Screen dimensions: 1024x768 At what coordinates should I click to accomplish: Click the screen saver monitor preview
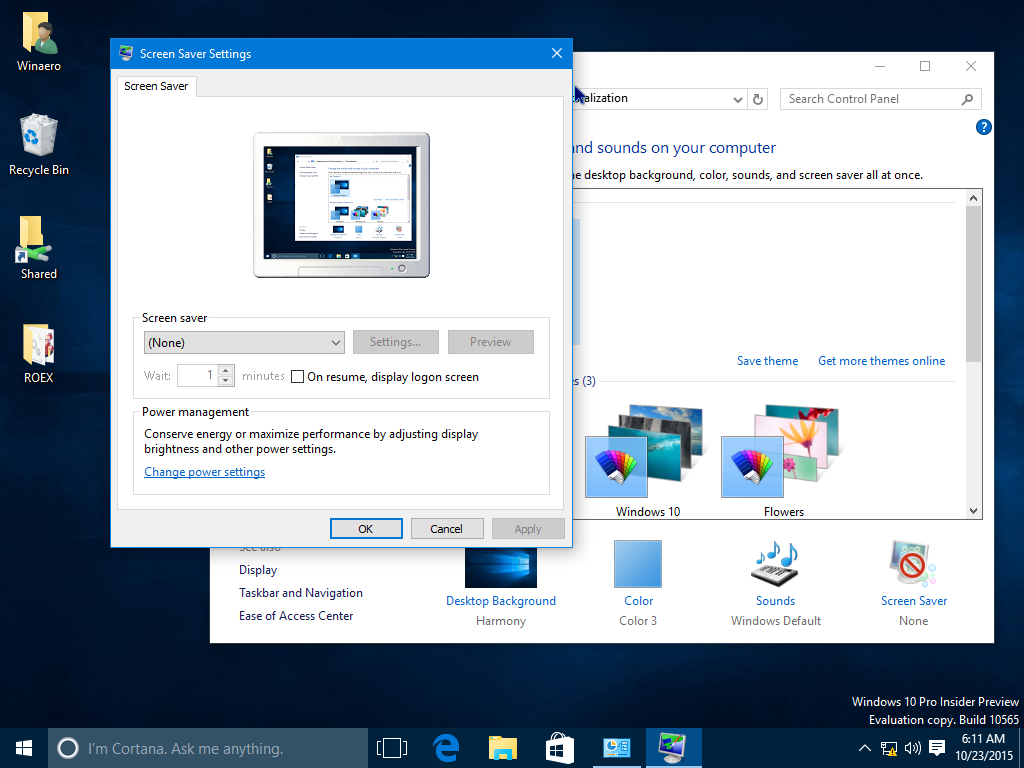tap(342, 205)
